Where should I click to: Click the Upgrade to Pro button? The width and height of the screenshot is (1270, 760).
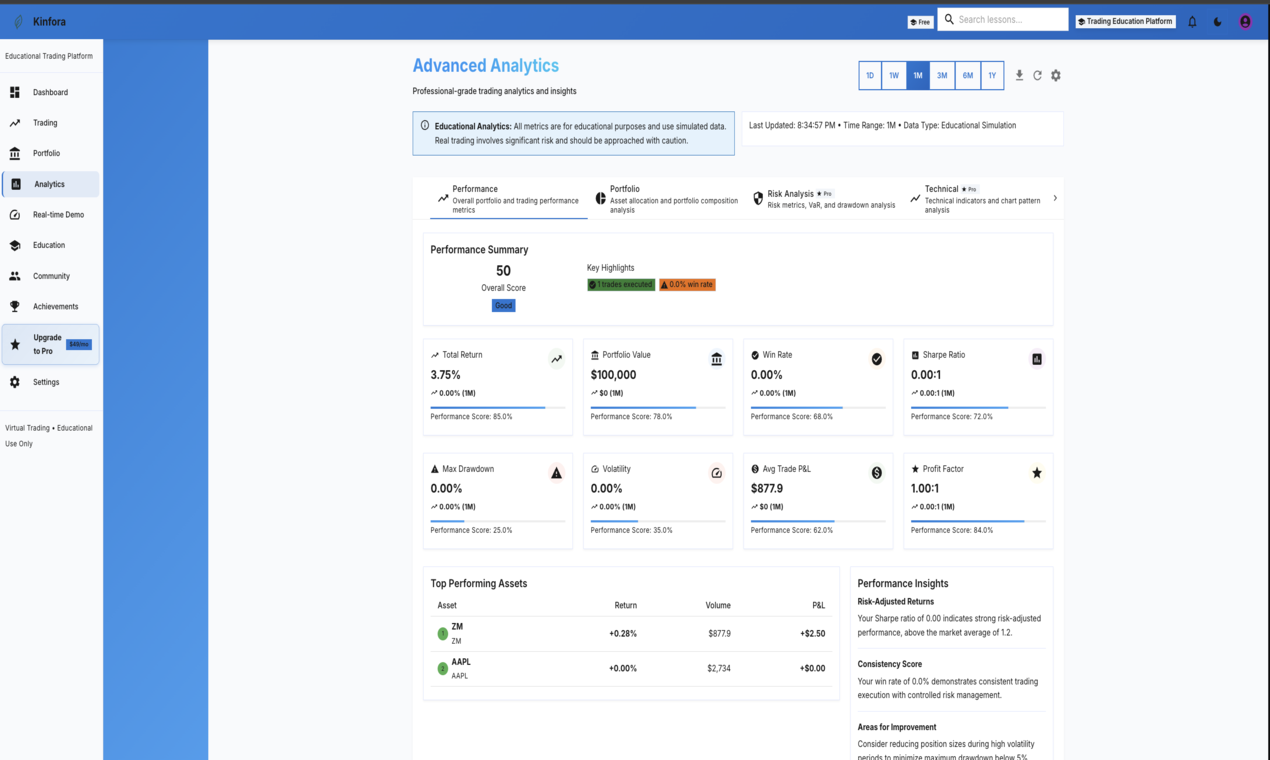click(x=51, y=344)
